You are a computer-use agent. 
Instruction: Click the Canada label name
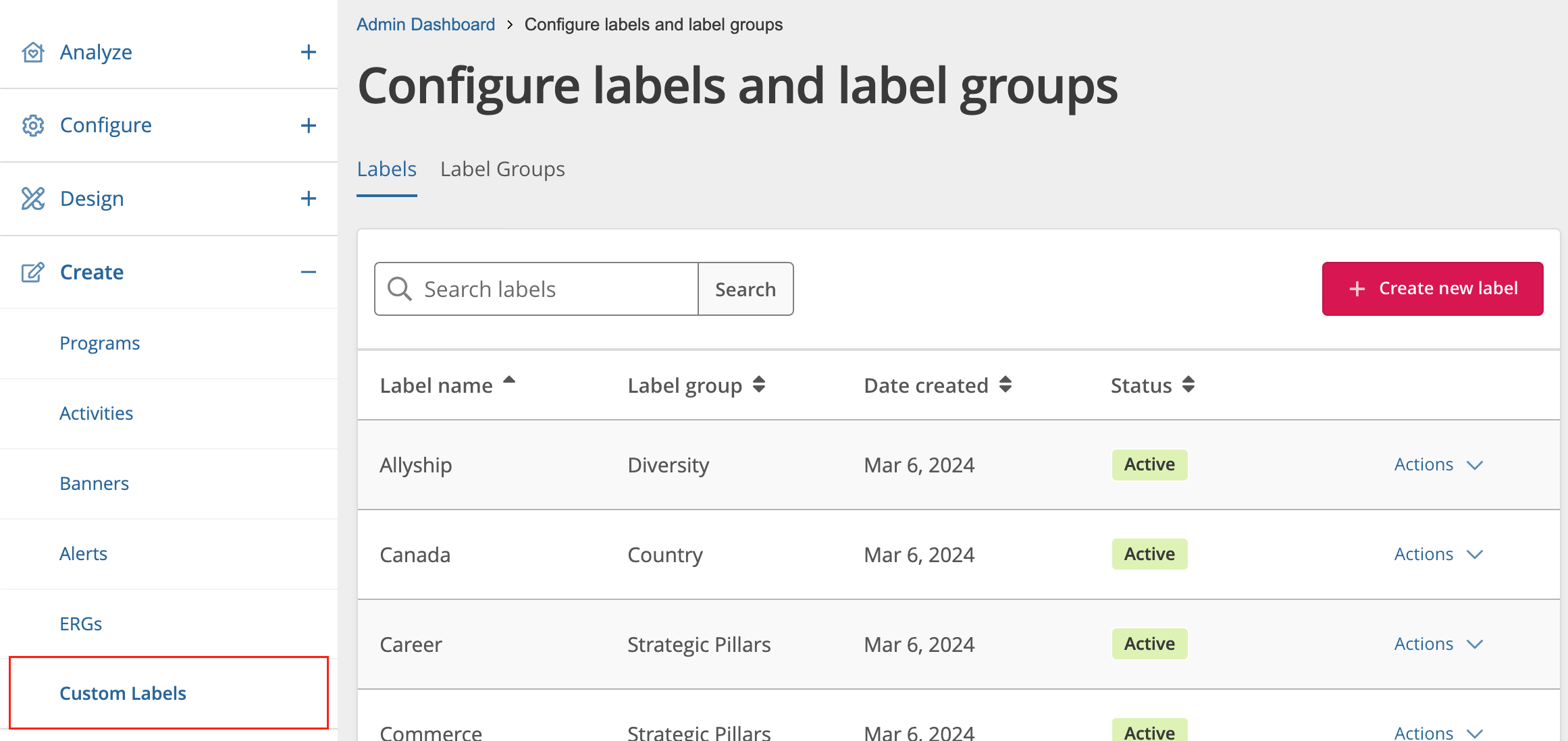coord(415,555)
